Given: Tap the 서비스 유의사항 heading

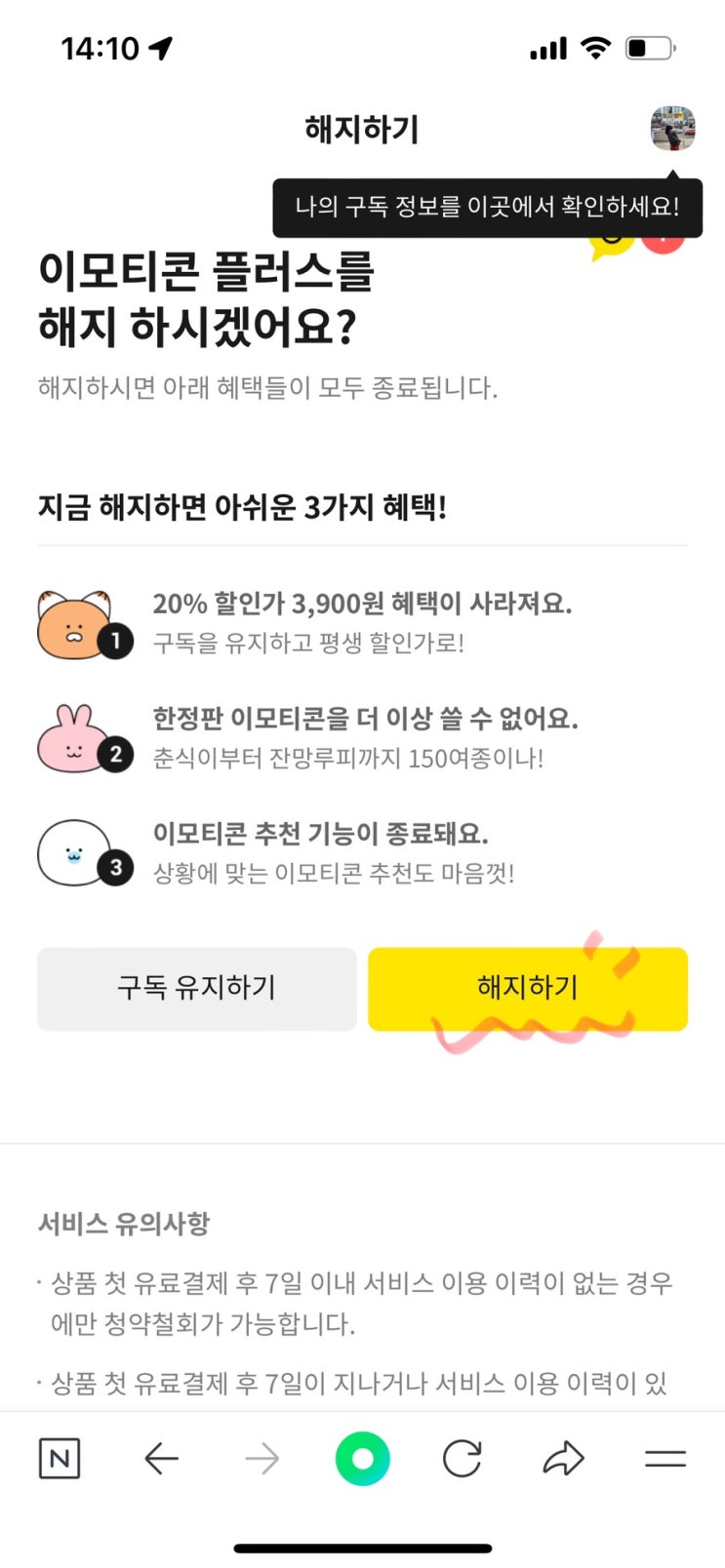Looking at the screenshot, I should point(124,1223).
